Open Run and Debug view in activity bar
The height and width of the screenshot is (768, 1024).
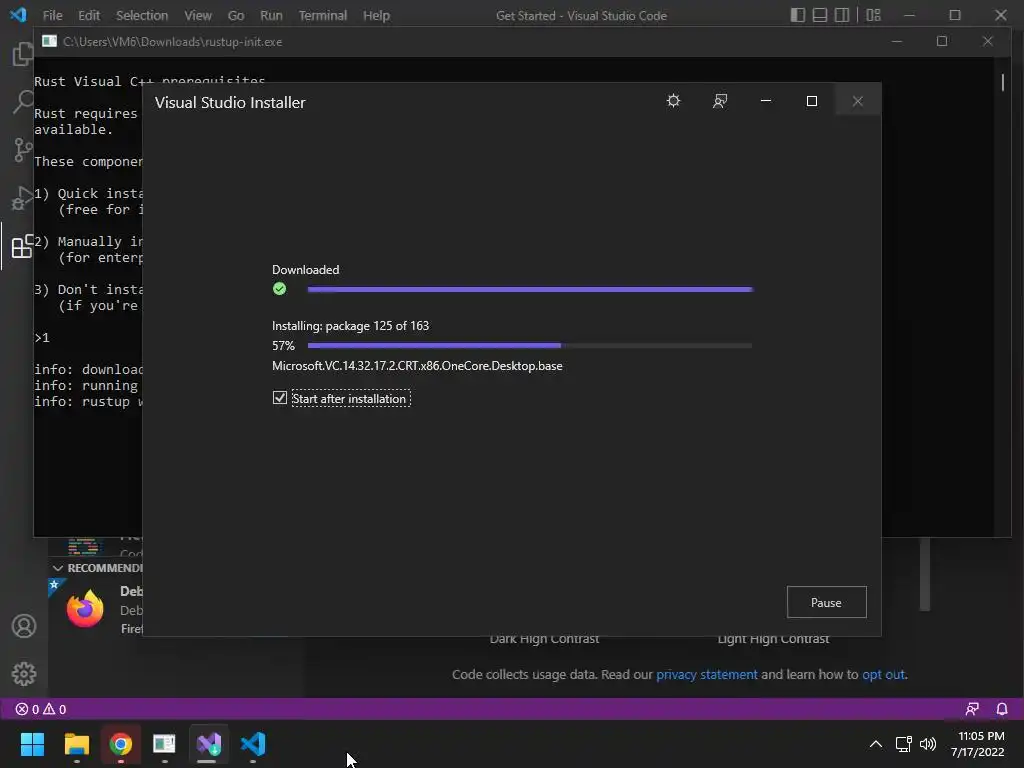(x=23, y=199)
